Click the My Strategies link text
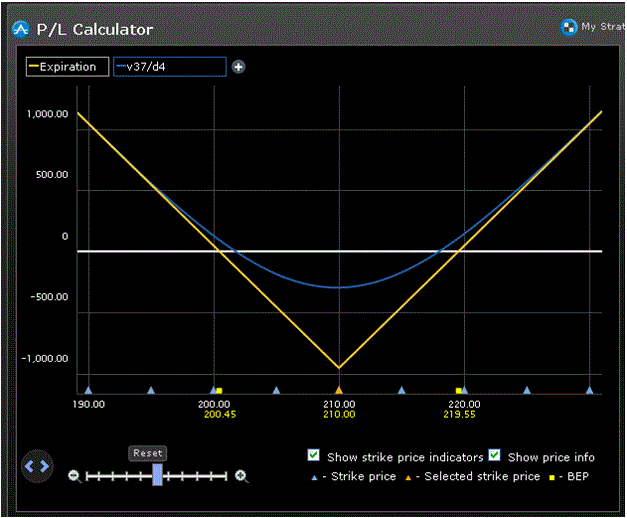 click(x=603, y=27)
